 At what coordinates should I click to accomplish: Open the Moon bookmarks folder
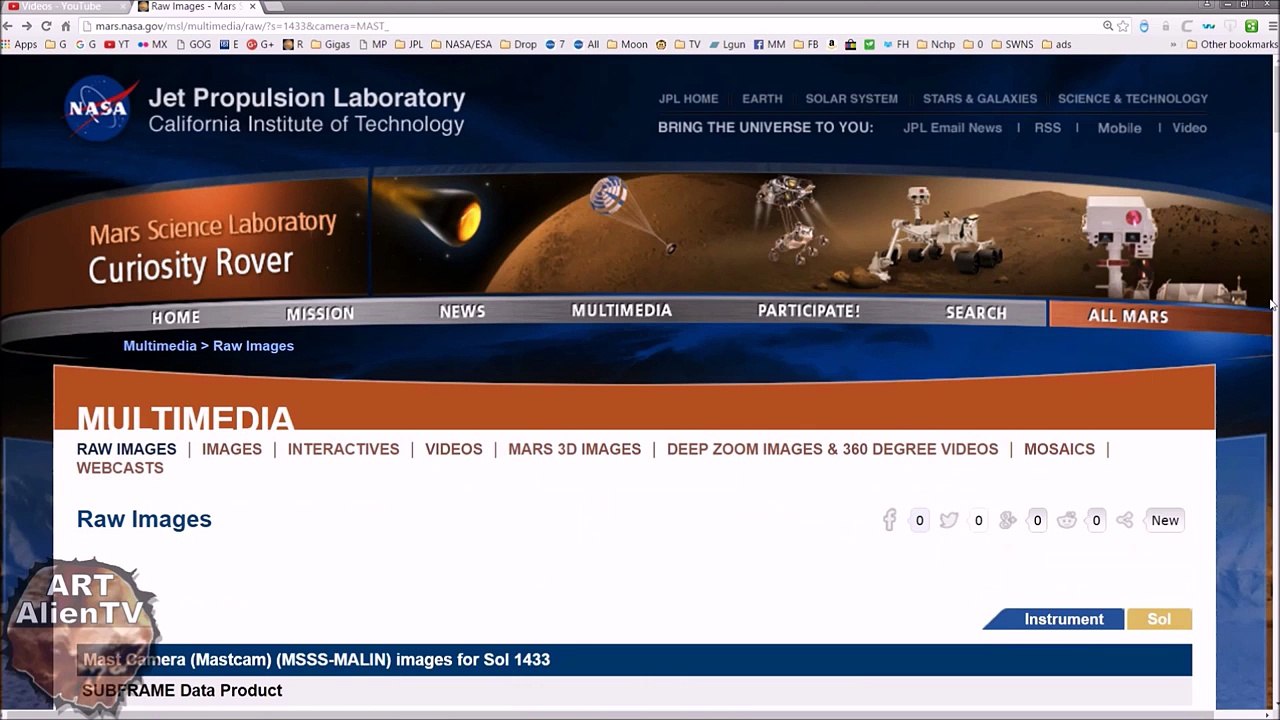627,44
